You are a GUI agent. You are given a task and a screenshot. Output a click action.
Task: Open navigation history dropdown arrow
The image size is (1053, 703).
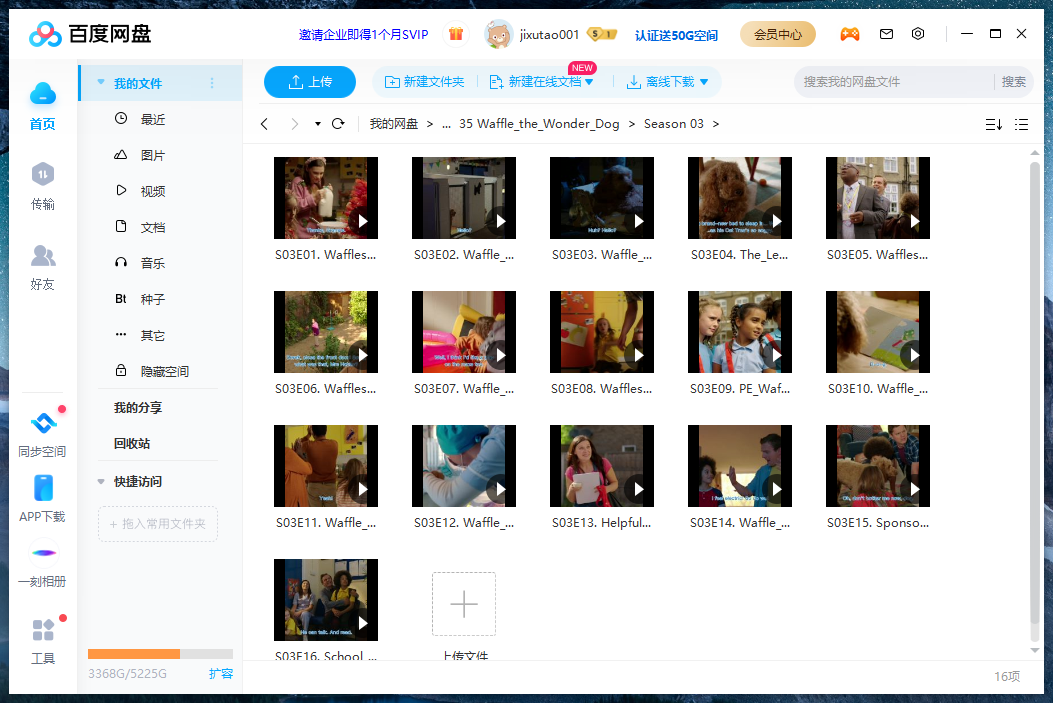tap(318, 124)
